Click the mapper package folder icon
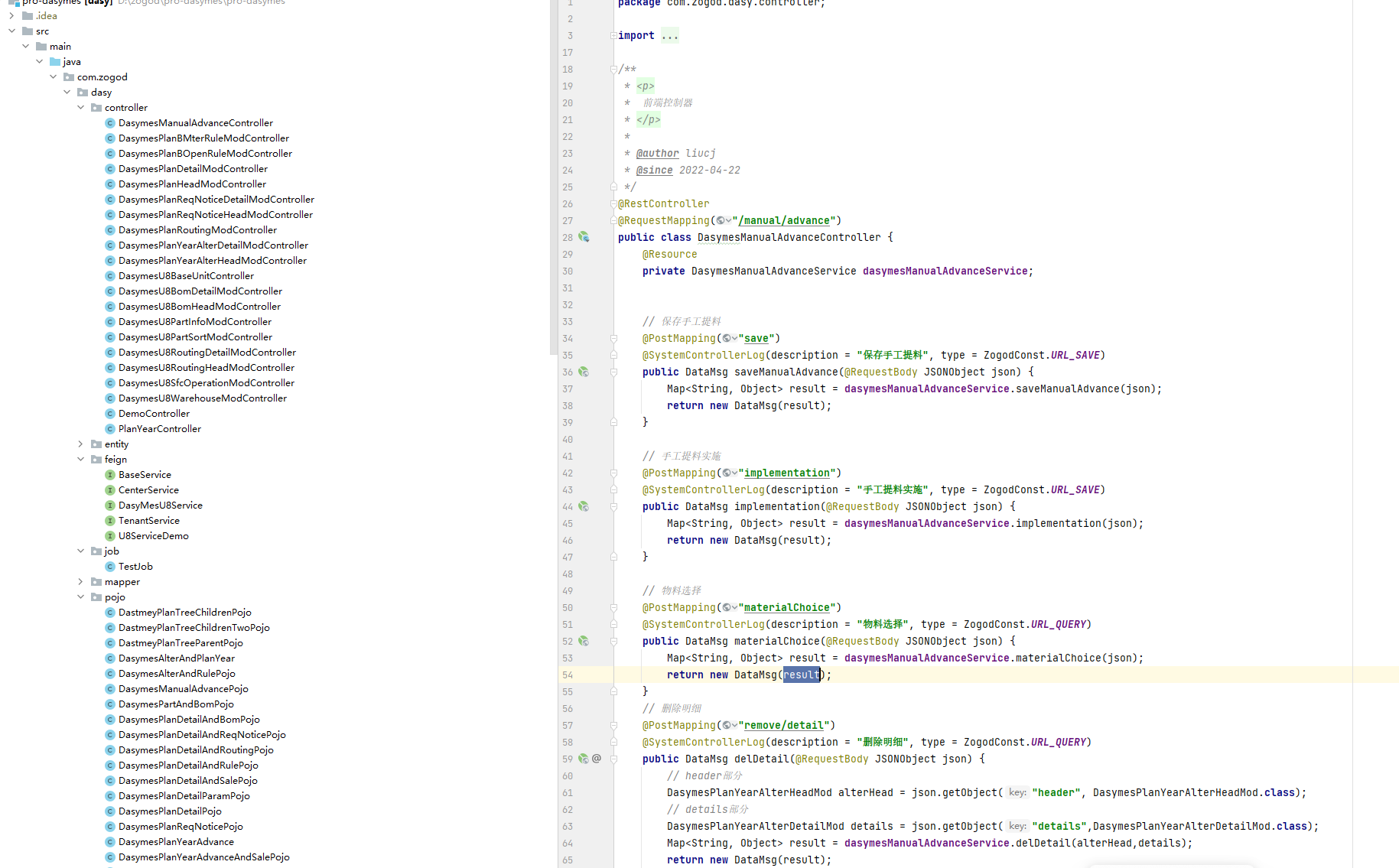 pyautogui.click(x=96, y=582)
